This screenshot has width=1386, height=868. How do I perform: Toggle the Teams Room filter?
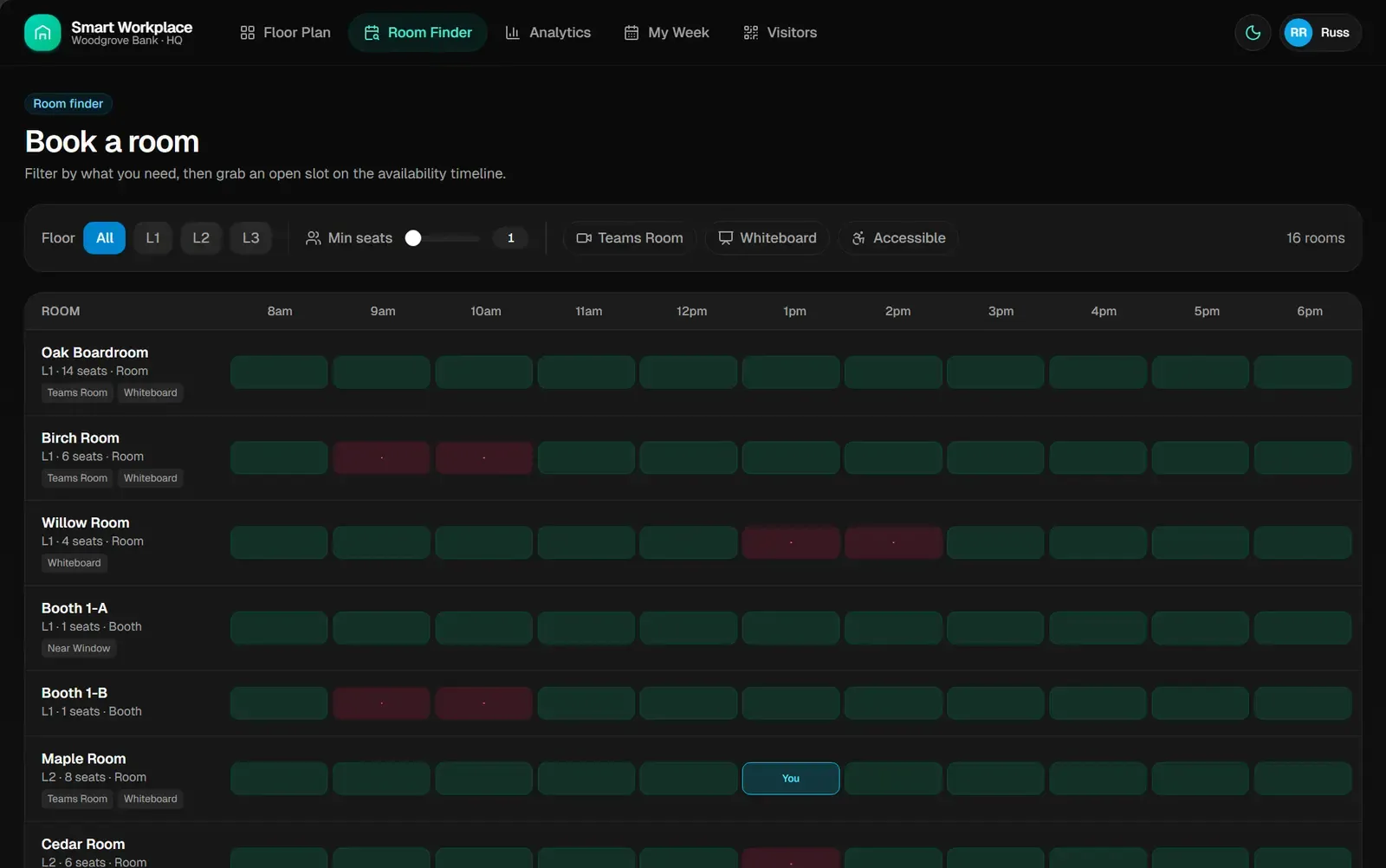[630, 238]
